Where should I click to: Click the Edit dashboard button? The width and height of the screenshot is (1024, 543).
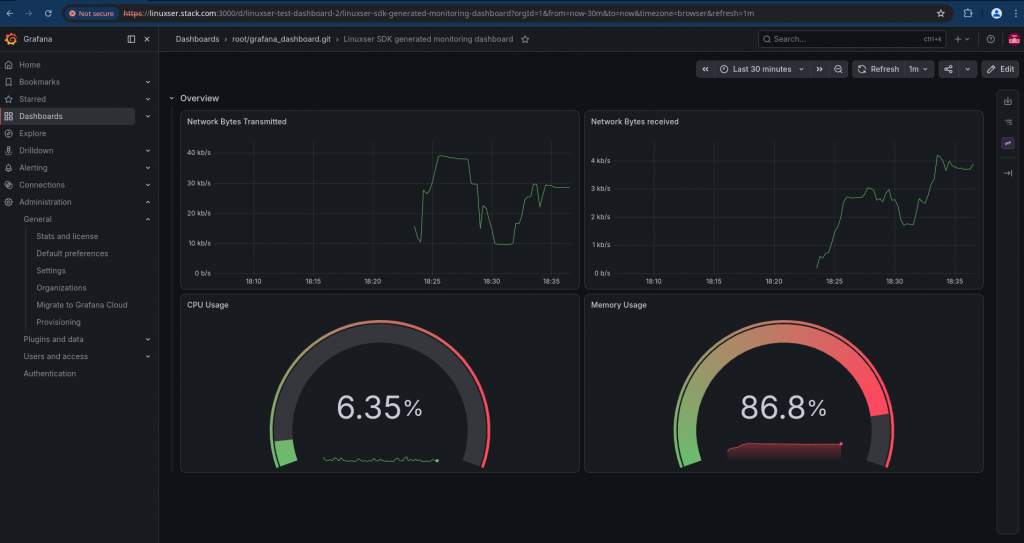click(x=1000, y=69)
